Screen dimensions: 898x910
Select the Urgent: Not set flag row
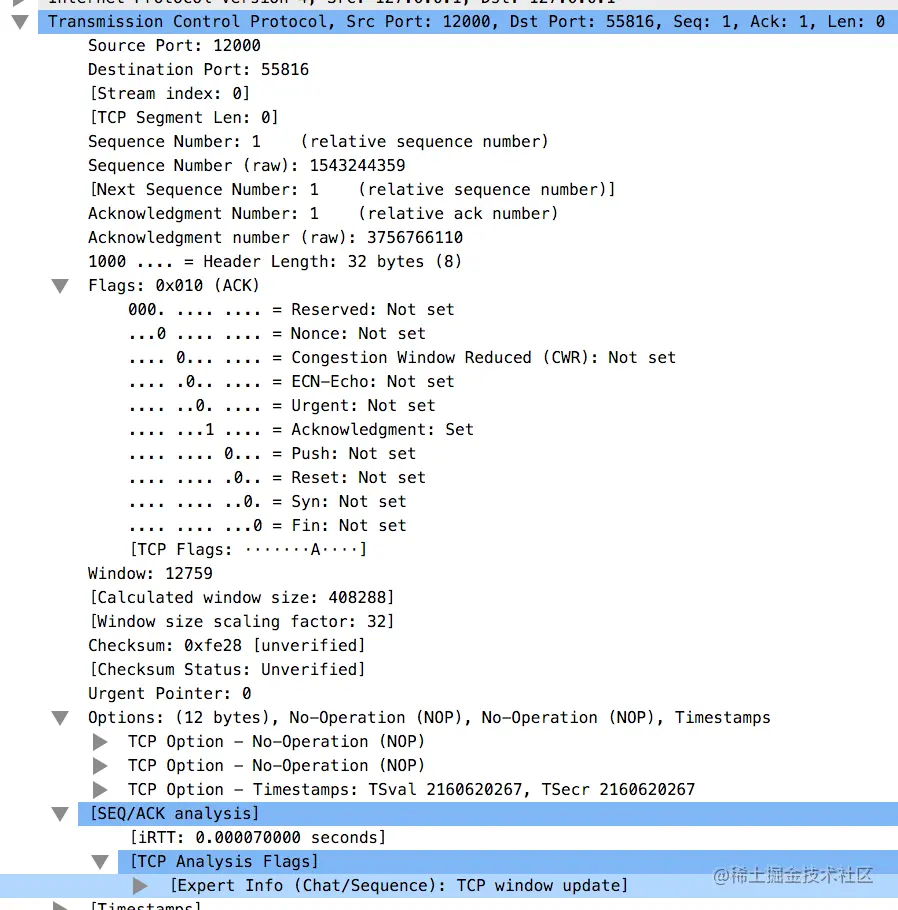coord(282,406)
